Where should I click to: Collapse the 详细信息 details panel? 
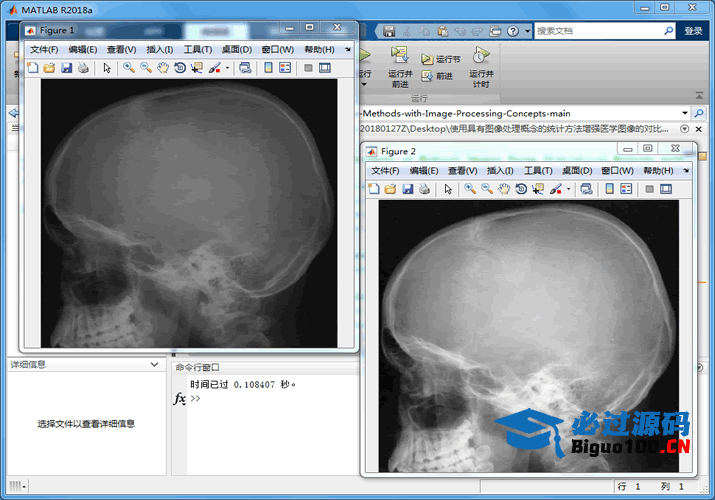click(154, 365)
